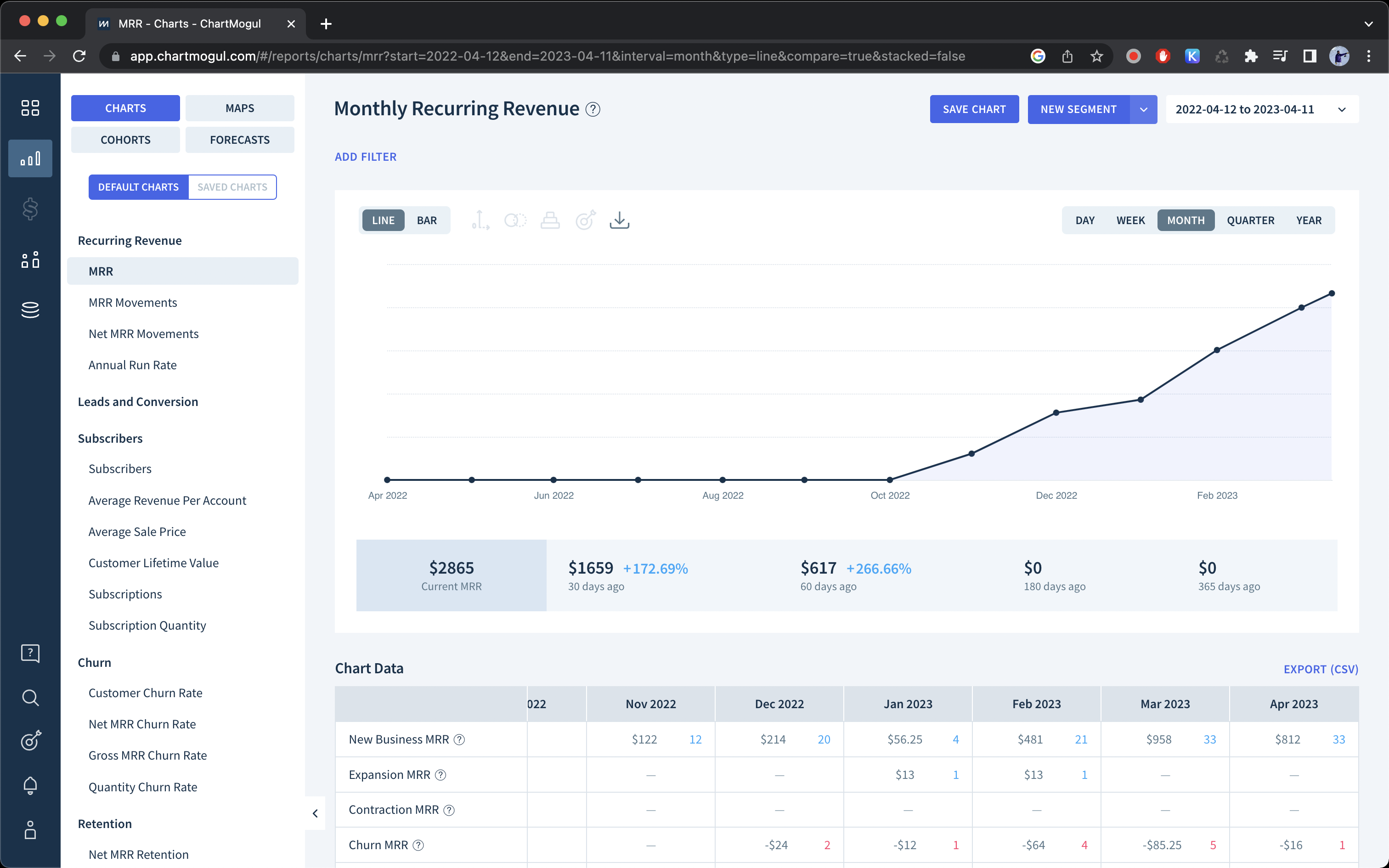Select DEFAULT CHARTS toggle
The width and height of the screenshot is (1389, 868).
[x=138, y=187]
